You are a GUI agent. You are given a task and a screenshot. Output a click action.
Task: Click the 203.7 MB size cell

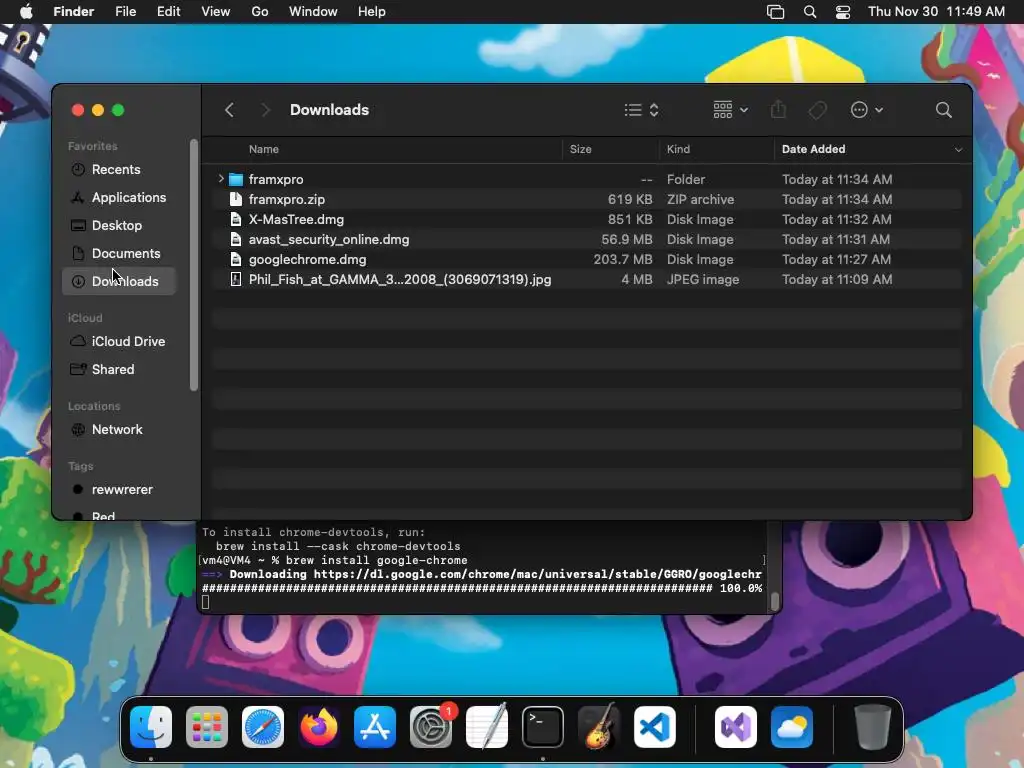tap(622, 260)
